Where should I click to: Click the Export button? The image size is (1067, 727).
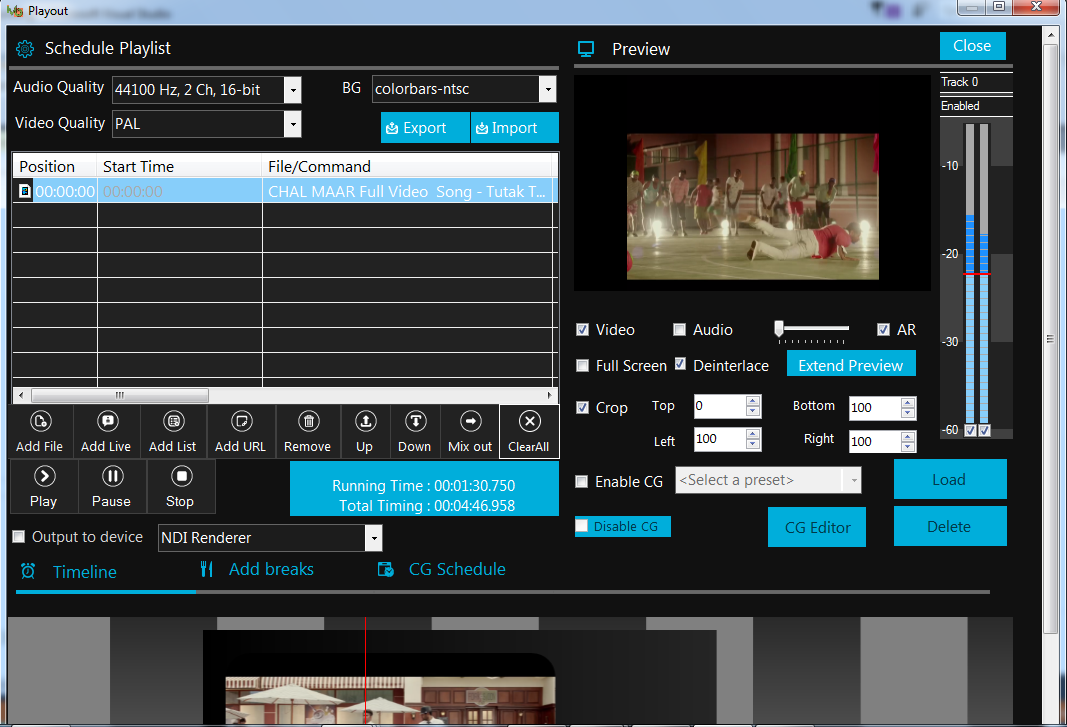(425, 127)
